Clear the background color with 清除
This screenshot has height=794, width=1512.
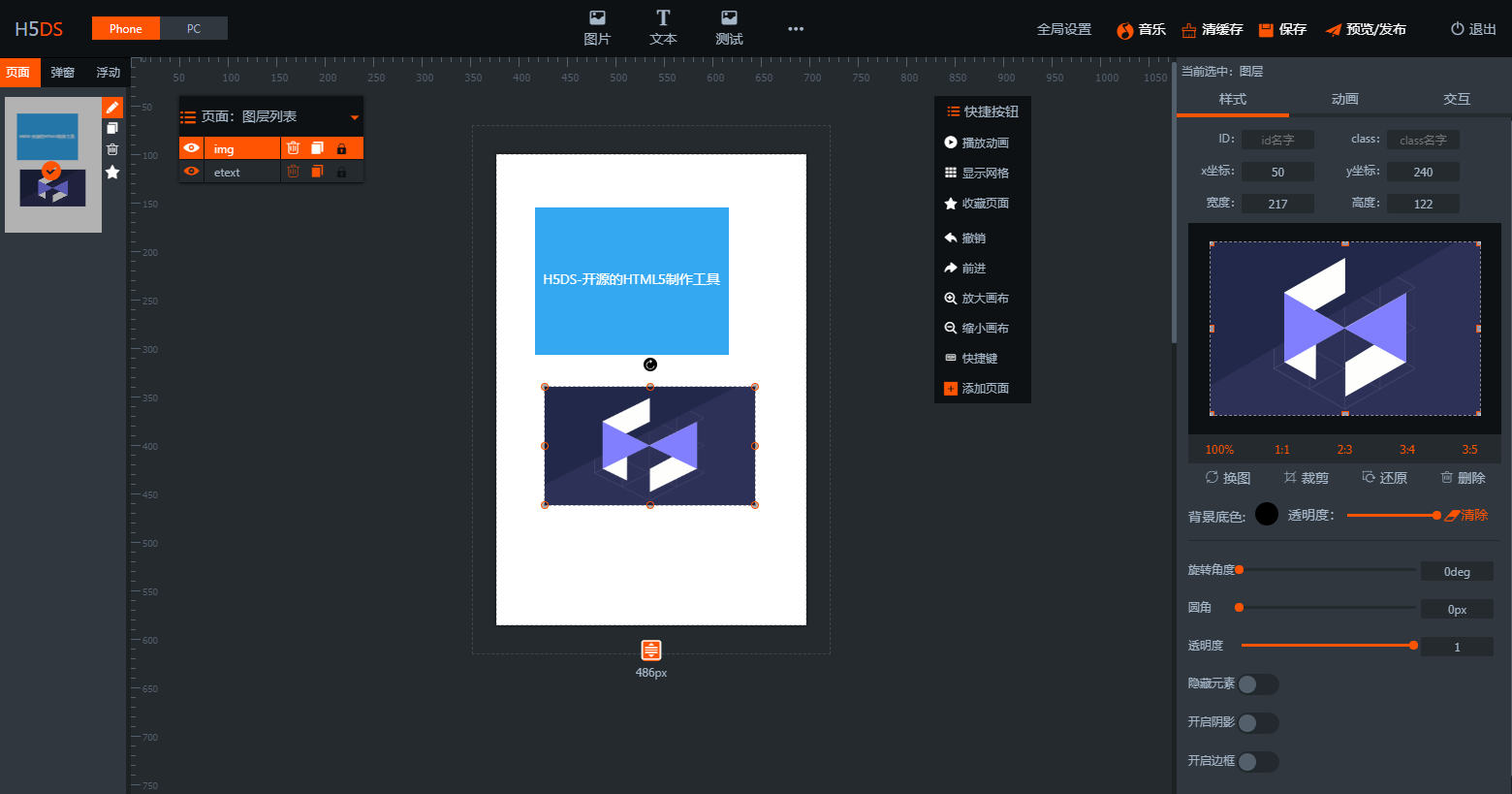pyautogui.click(x=1466, y=515)
